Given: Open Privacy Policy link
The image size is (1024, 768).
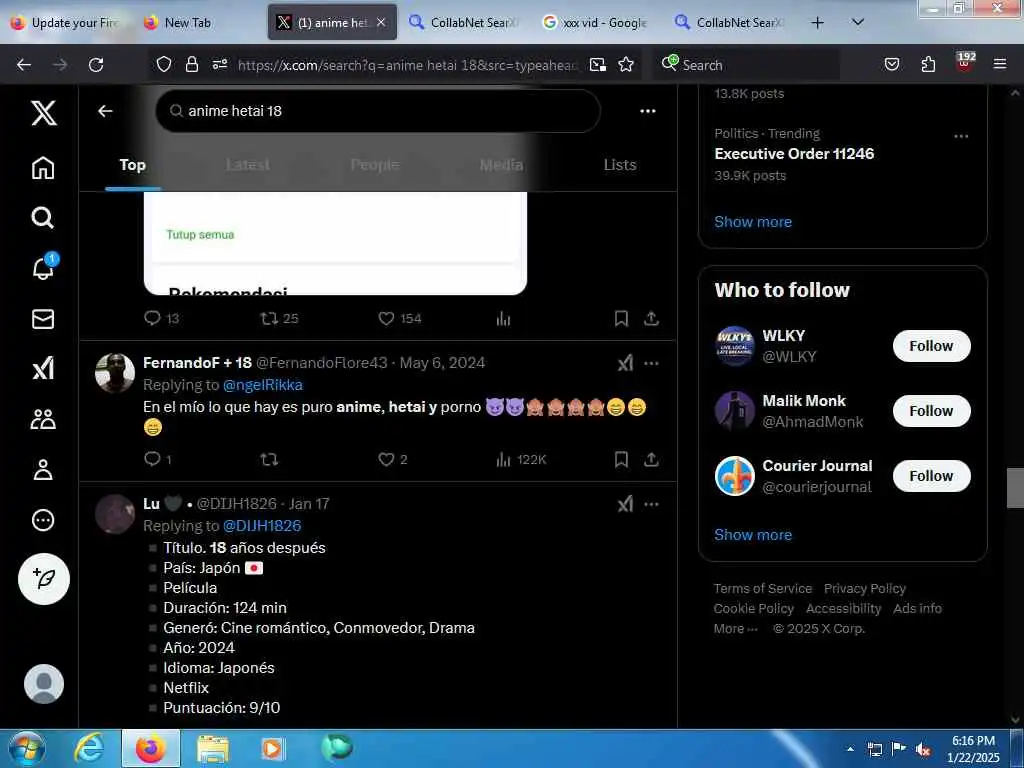Looking at the screenshot, I should [865, 588].
